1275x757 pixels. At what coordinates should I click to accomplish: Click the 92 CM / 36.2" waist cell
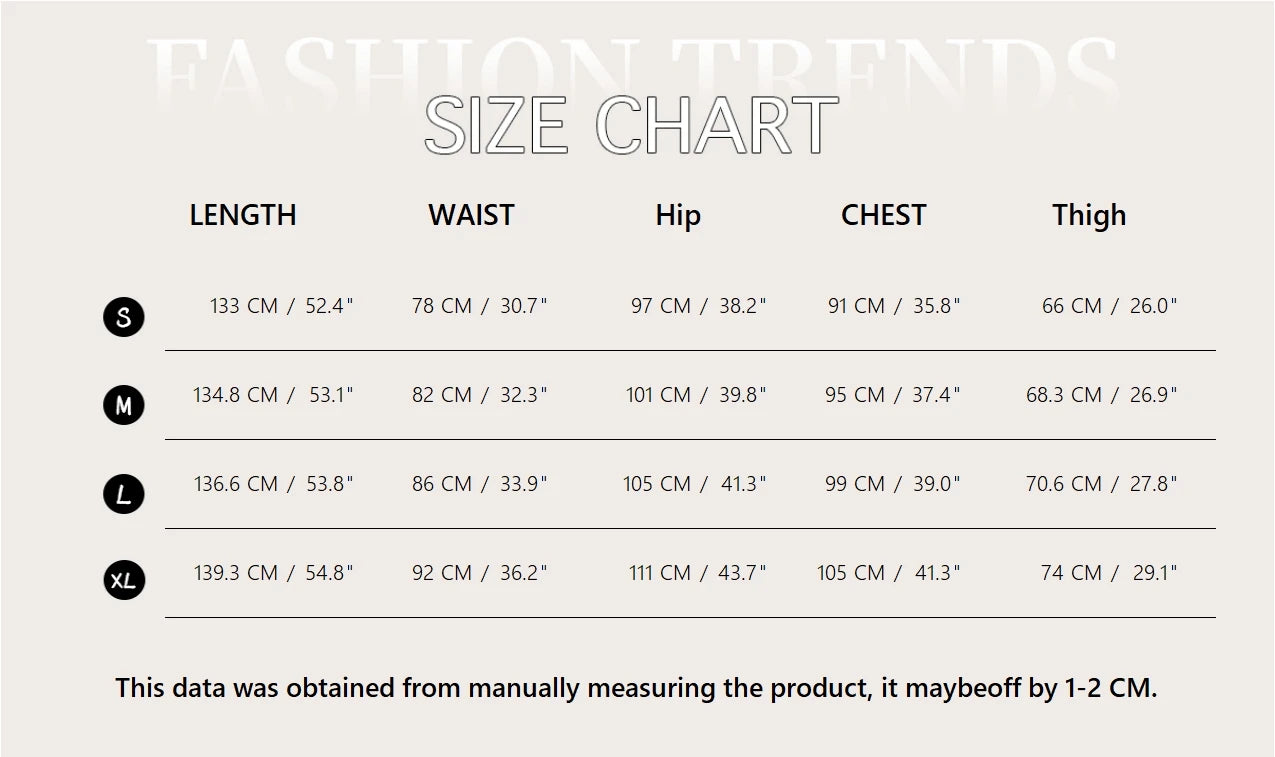480,573
